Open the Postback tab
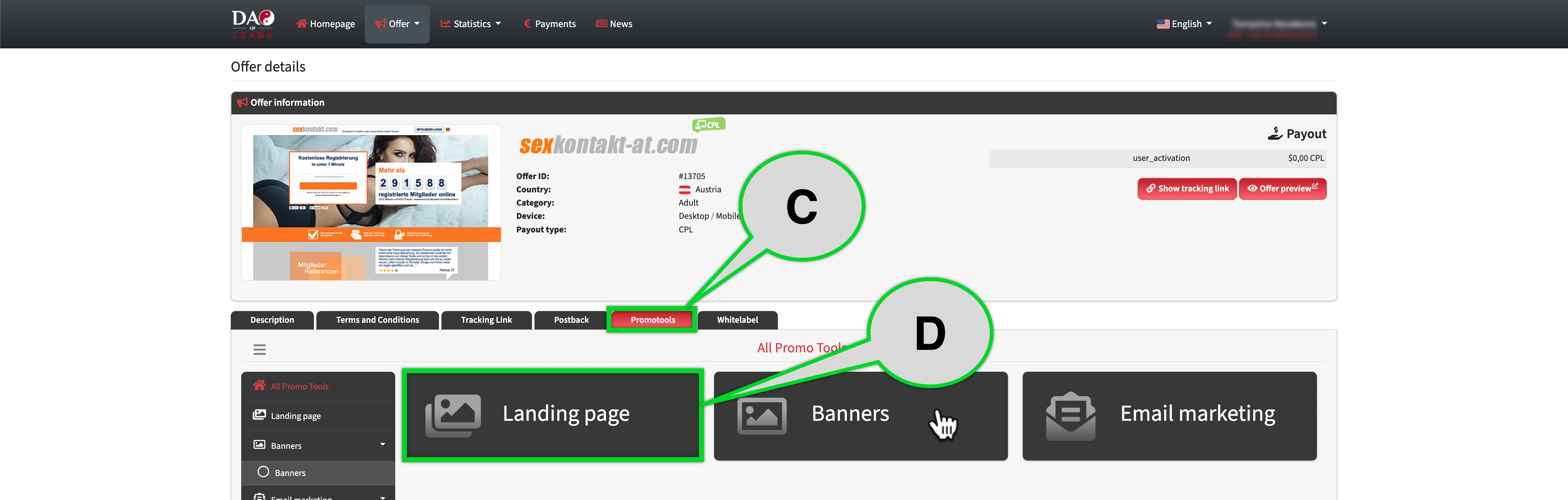 pyautogui.click(x=570, y=320)
